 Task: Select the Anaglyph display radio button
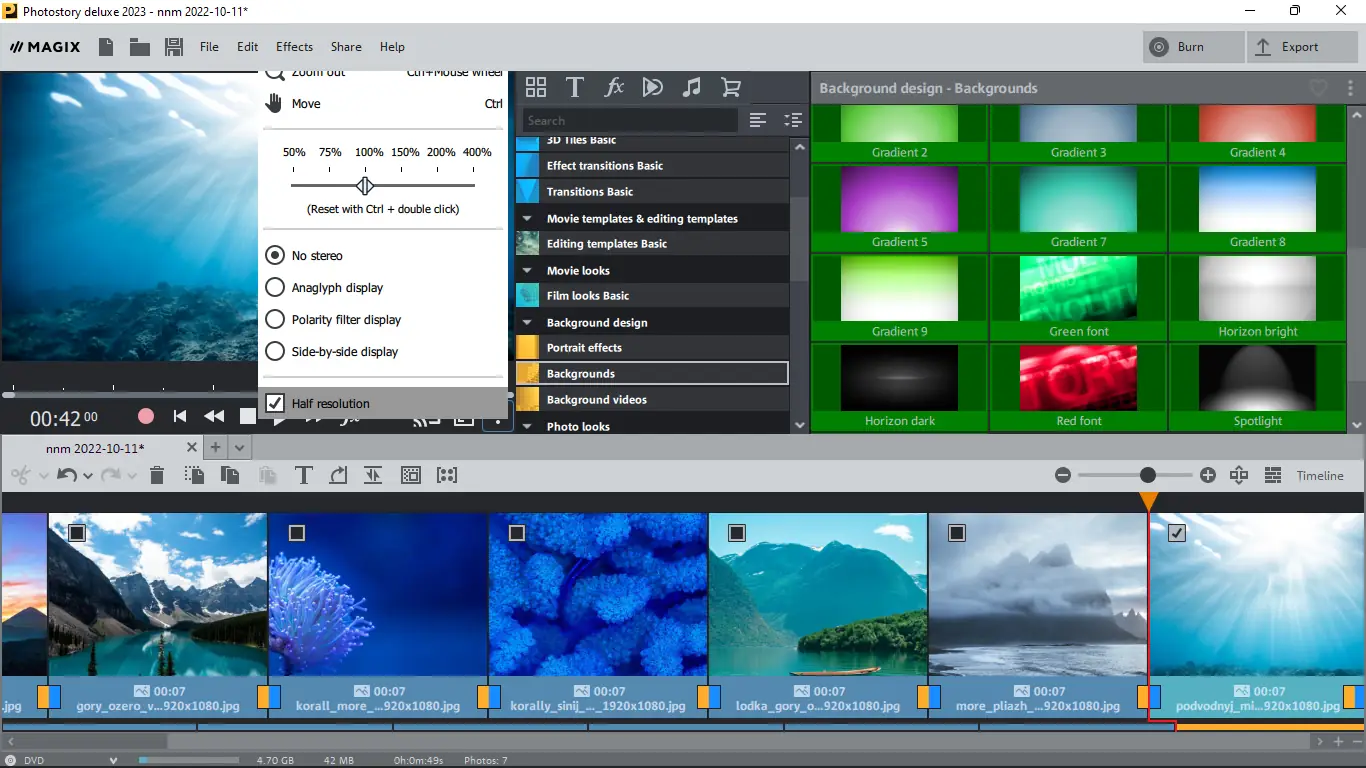click(275, 287)
